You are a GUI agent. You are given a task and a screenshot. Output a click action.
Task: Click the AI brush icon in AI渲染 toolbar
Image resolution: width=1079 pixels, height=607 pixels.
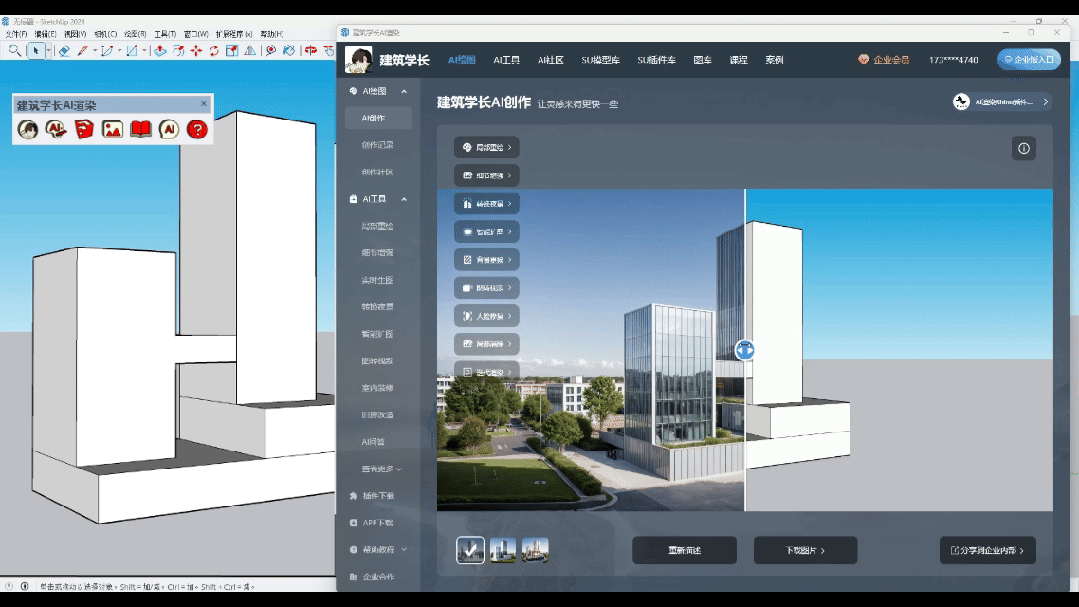pos(56,129)
